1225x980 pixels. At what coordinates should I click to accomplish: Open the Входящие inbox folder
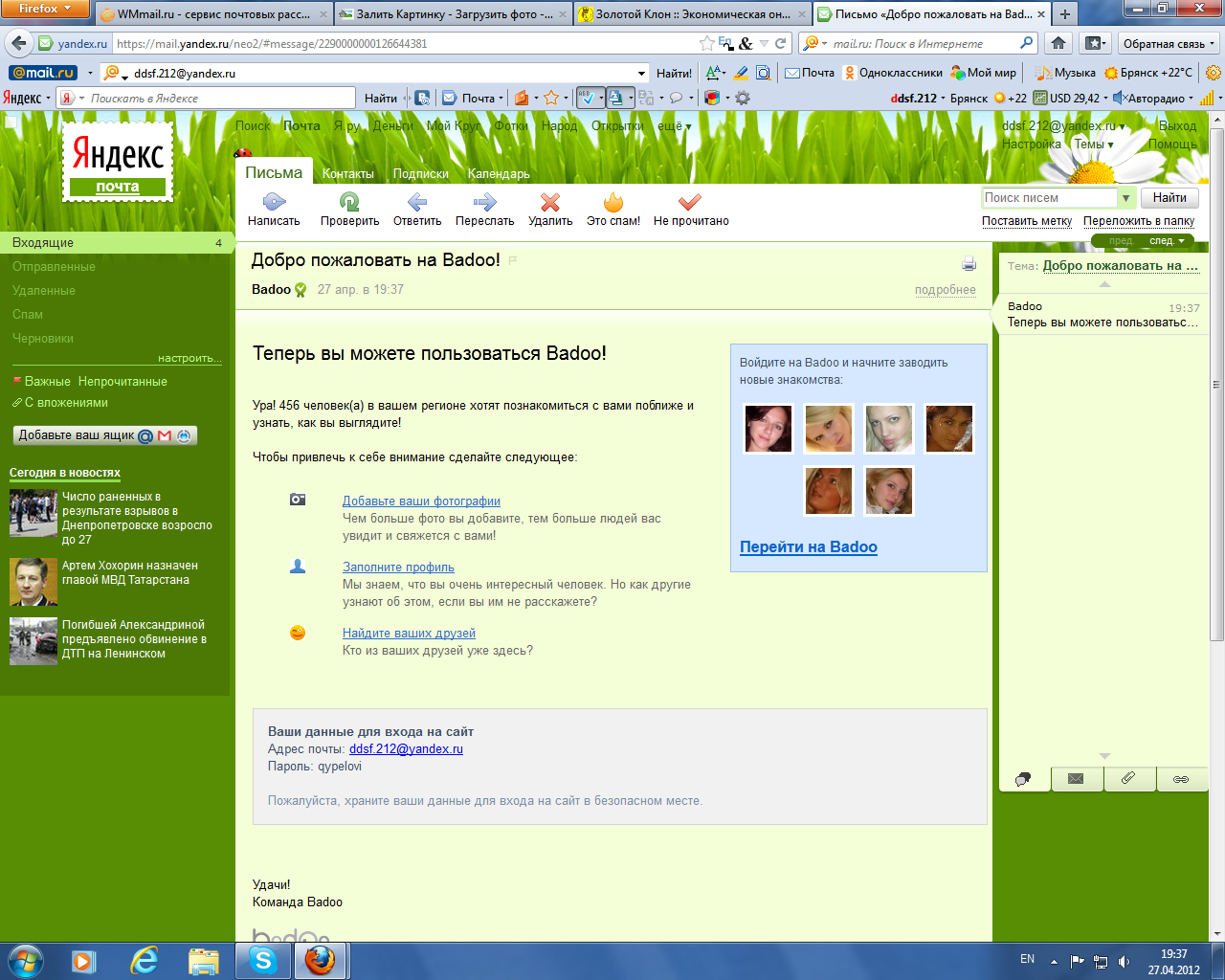click(x=115, y=243)
